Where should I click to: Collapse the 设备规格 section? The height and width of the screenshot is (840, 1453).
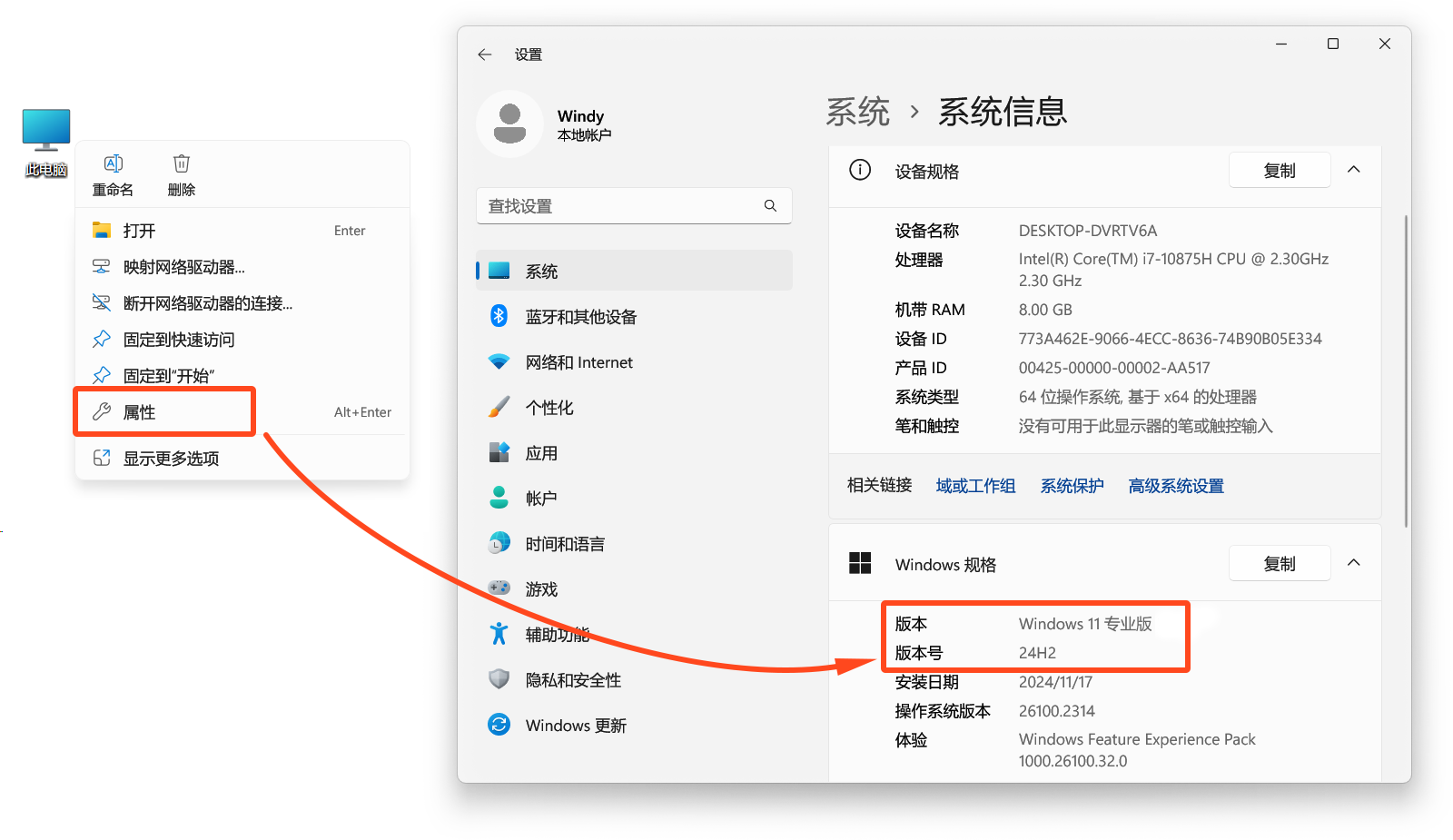point(1354,169)
